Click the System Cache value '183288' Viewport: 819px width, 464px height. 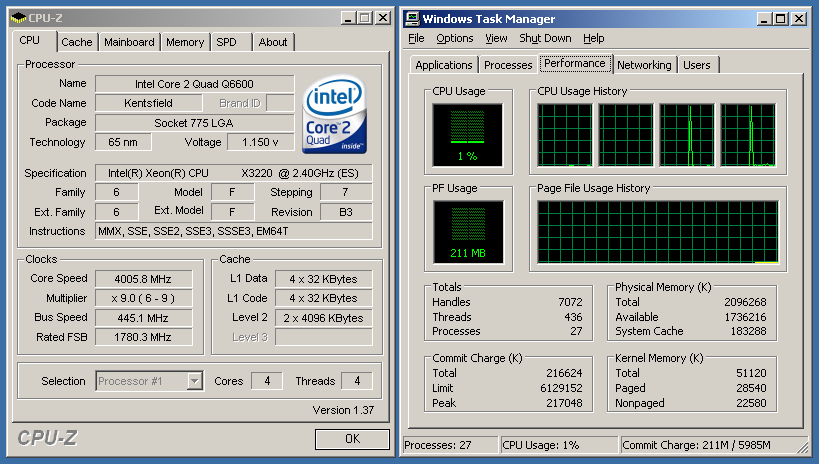748,331
